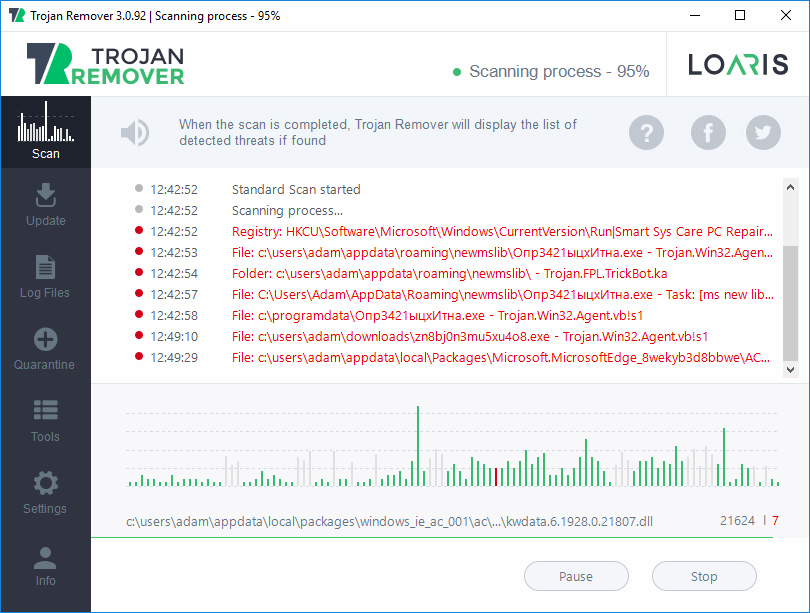This screenshot has height=613, width=810.
Task: Open the Log Files section
Action: 45,277
